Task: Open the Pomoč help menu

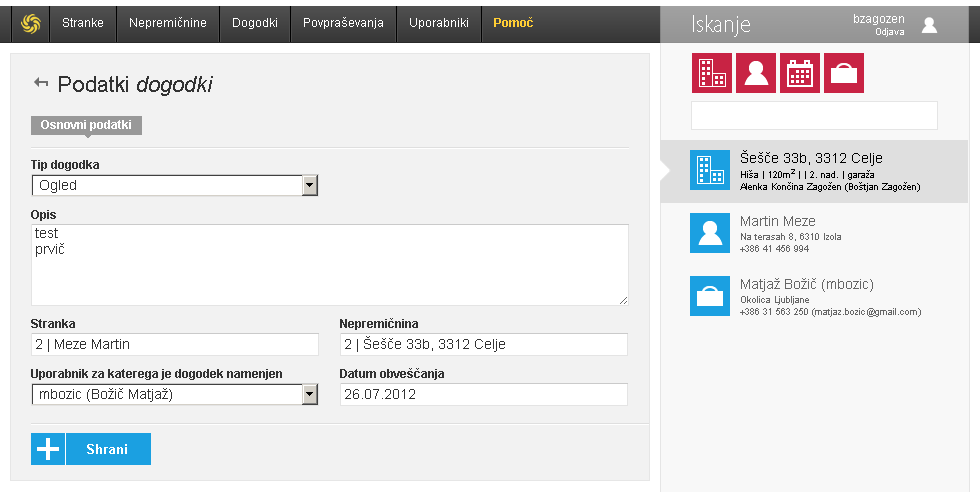Action: 513,23
